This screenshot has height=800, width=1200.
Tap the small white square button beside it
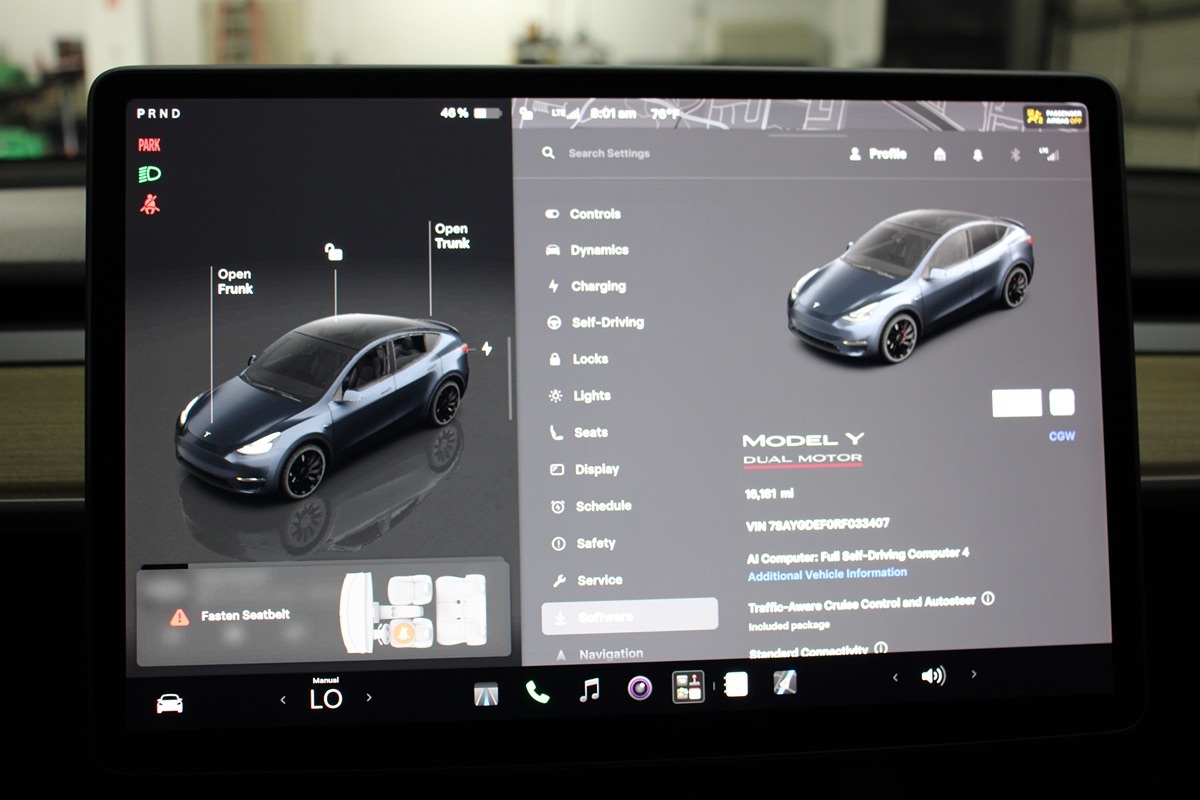click(x=1062, y=403)
